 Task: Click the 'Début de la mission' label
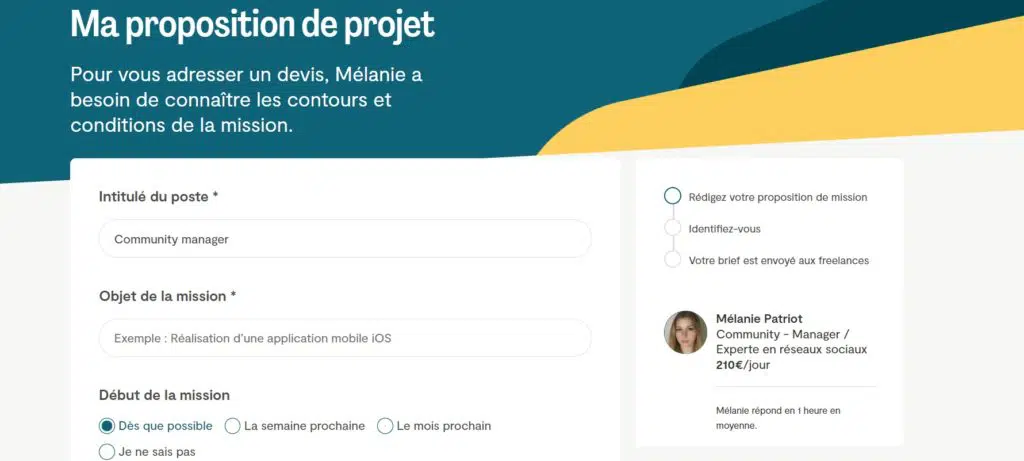click(164, 395)
